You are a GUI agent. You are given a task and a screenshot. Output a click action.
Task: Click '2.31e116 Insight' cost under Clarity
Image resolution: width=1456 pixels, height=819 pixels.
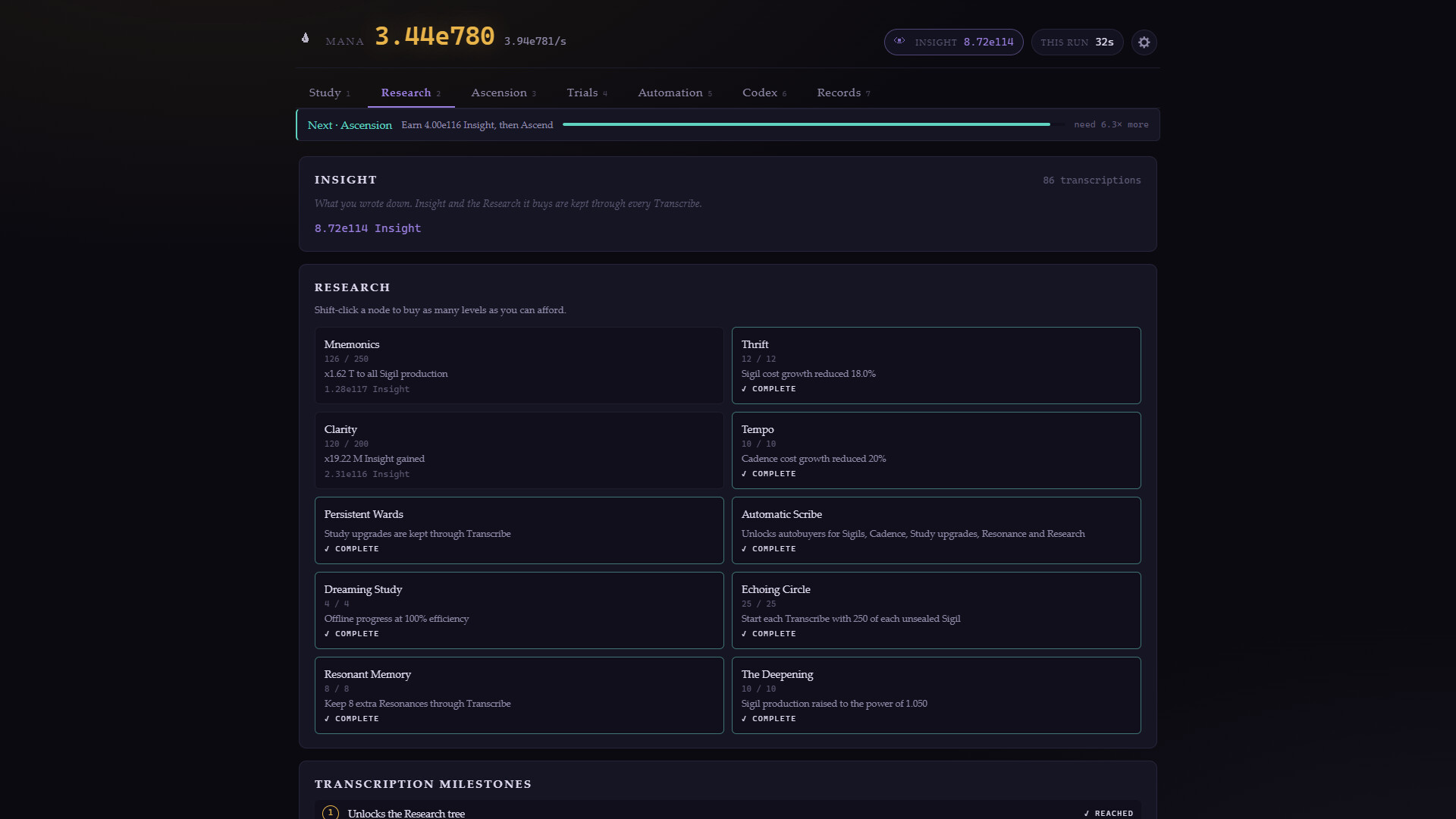click(x=367, y=474)
